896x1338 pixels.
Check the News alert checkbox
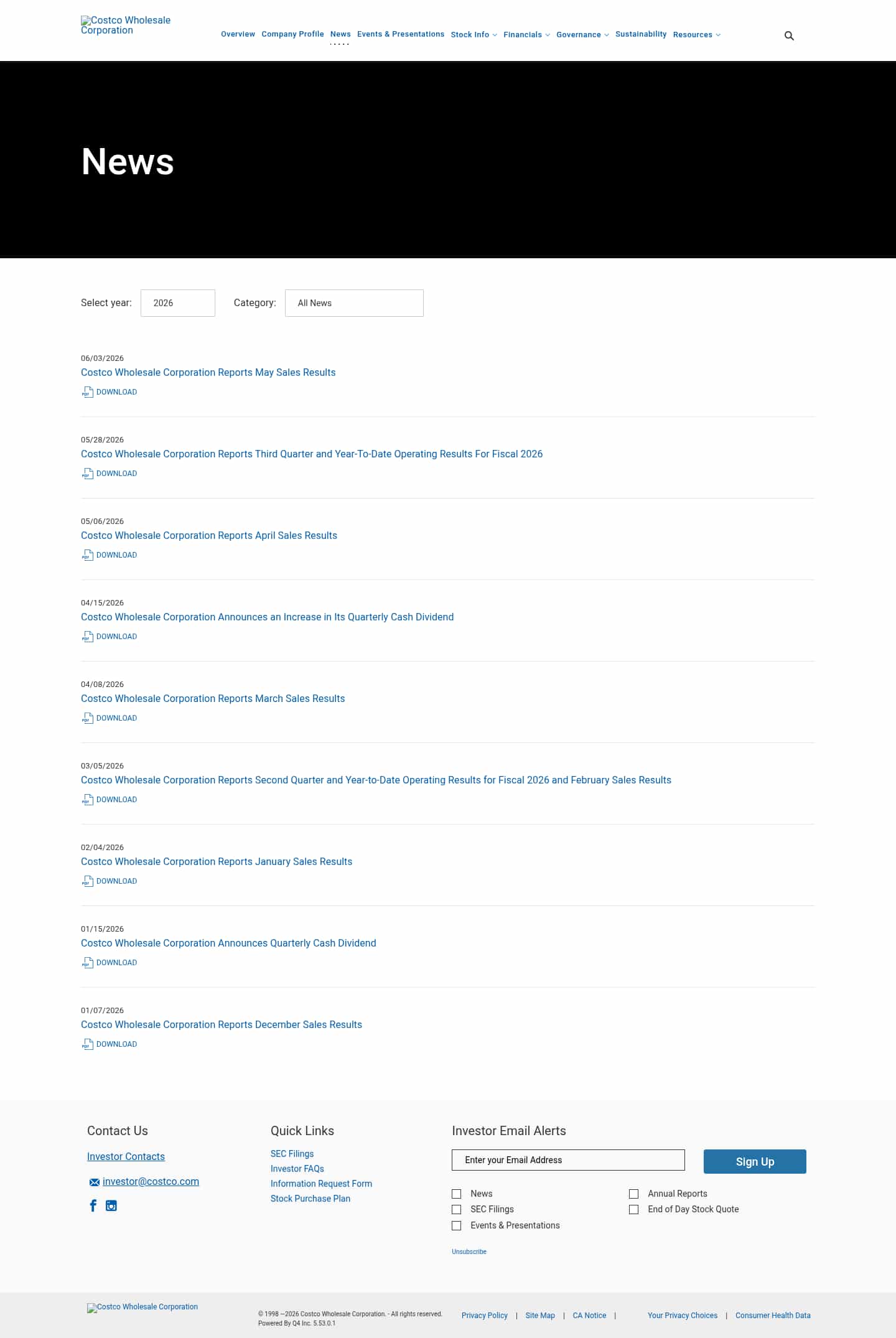(457, 1194)
